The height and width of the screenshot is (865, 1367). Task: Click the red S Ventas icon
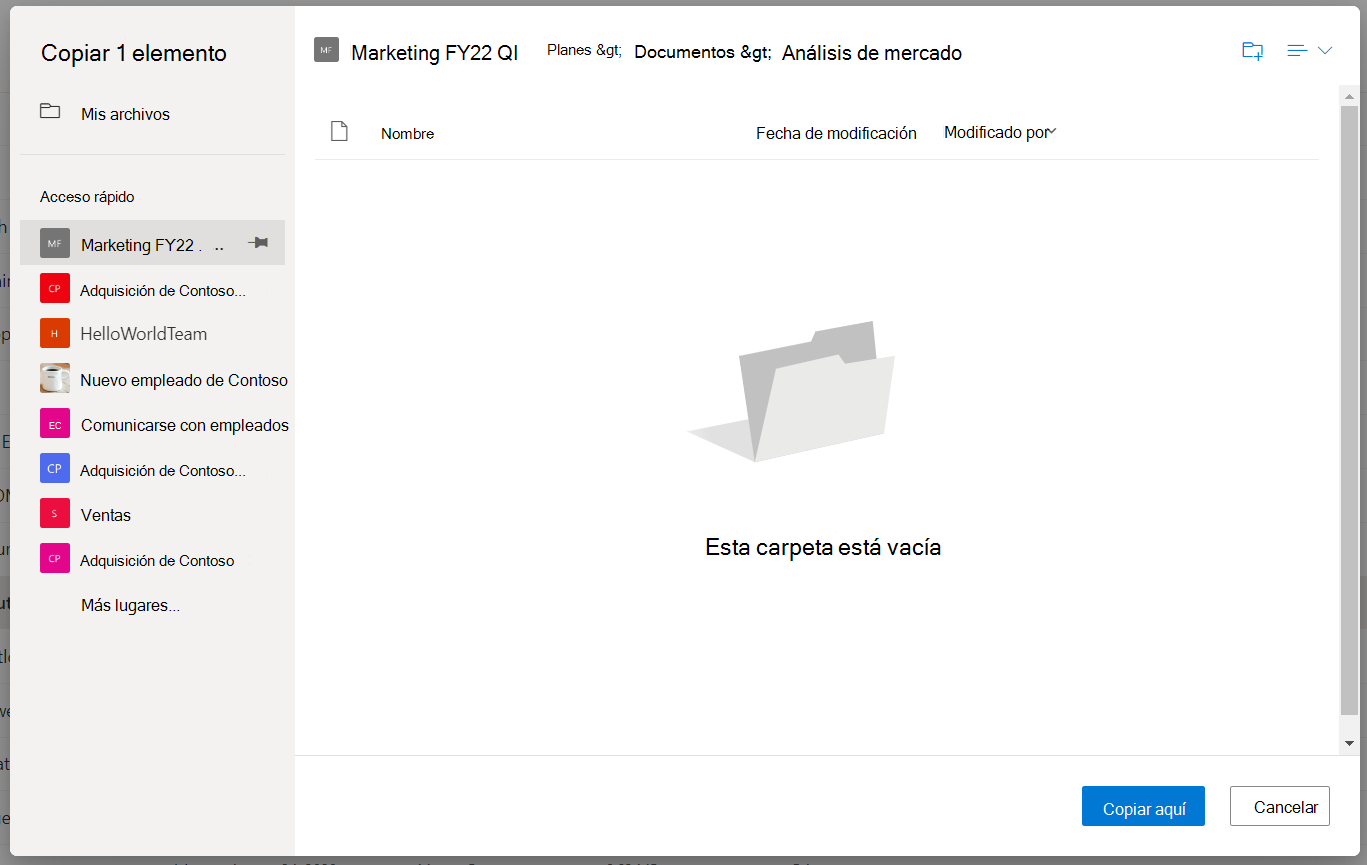click(55, 514)
